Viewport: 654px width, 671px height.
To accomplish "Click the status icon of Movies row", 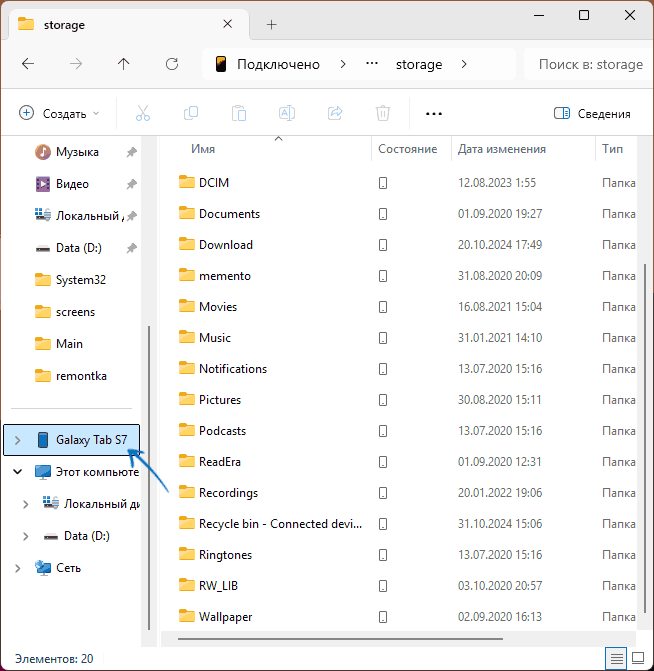I will (383, 307).
